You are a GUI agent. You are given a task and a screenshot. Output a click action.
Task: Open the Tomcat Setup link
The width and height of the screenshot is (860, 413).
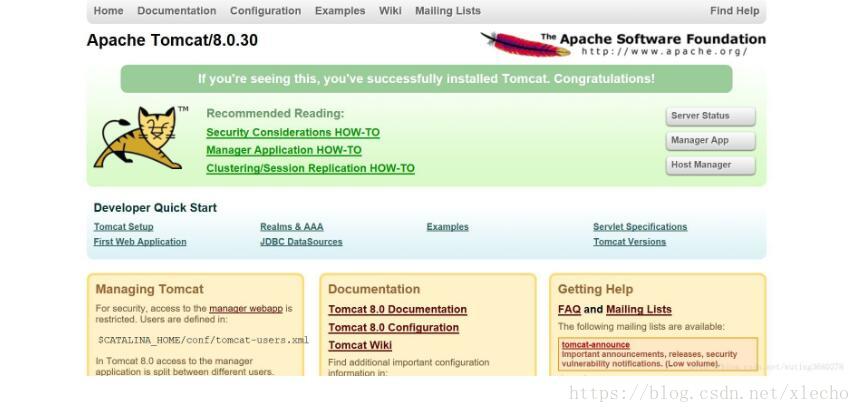point(123,227)
